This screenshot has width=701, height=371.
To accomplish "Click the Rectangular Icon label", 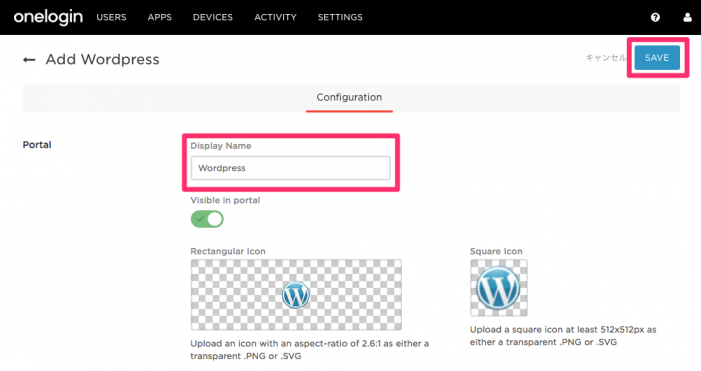I will click(228, 251).
